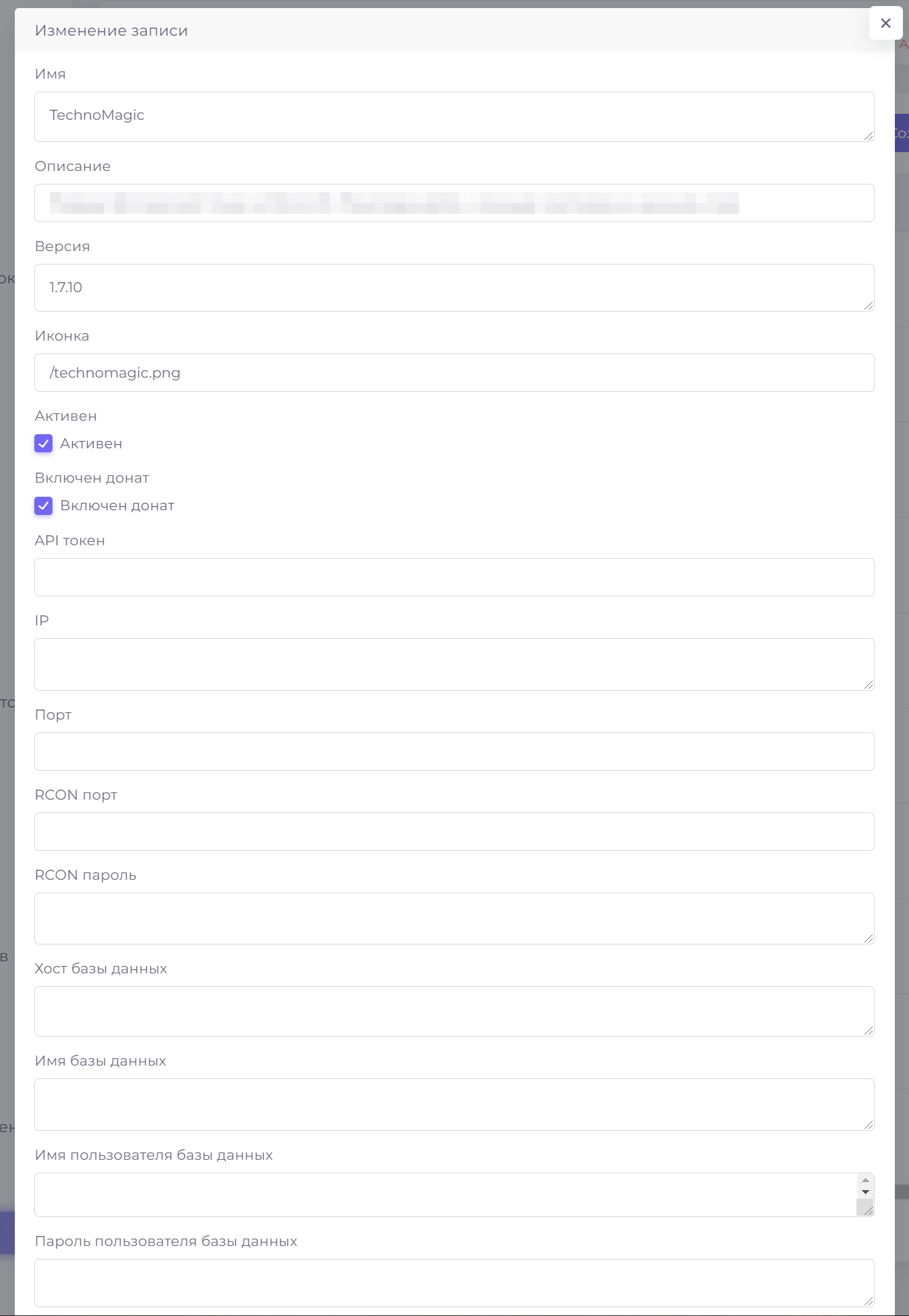Click the Хост базы данных field
Image resolution: width=909 pixels, height=1316 pixels.
(454, 1011)
